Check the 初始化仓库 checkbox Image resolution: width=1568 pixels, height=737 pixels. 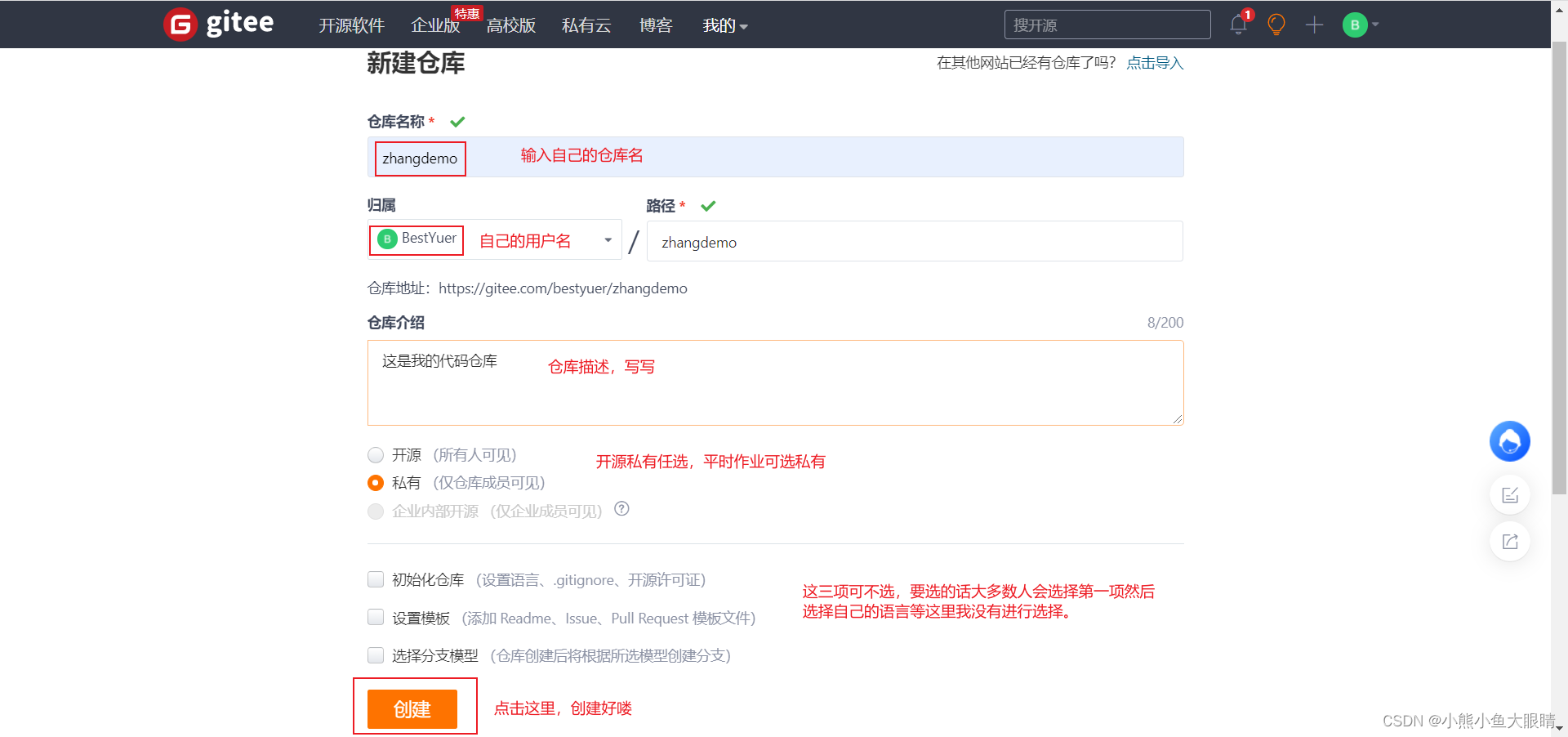click(376, 579)
